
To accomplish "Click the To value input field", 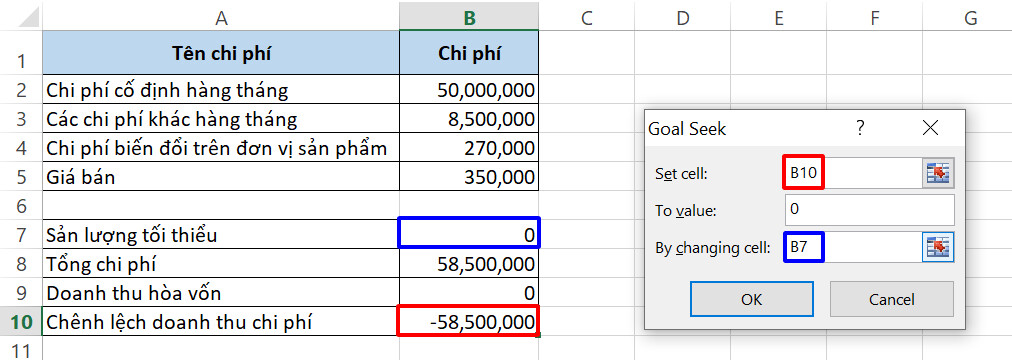I will coord(869,210).
